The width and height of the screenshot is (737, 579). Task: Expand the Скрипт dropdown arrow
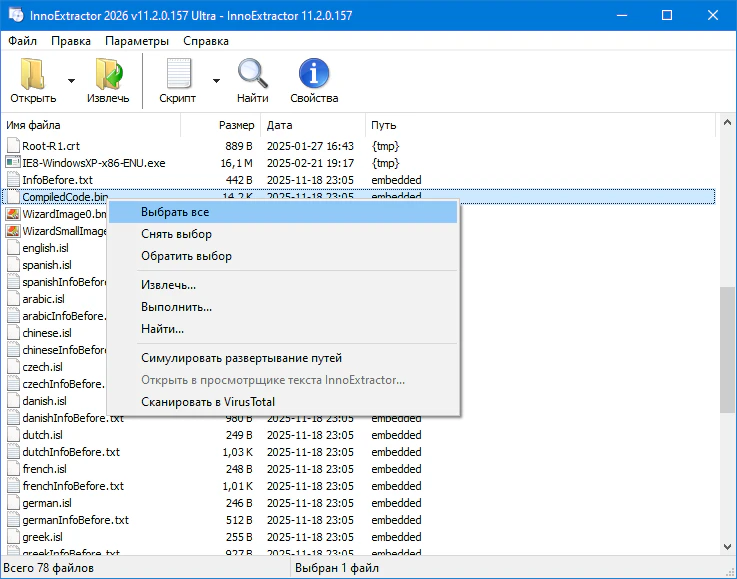(216, 81)
